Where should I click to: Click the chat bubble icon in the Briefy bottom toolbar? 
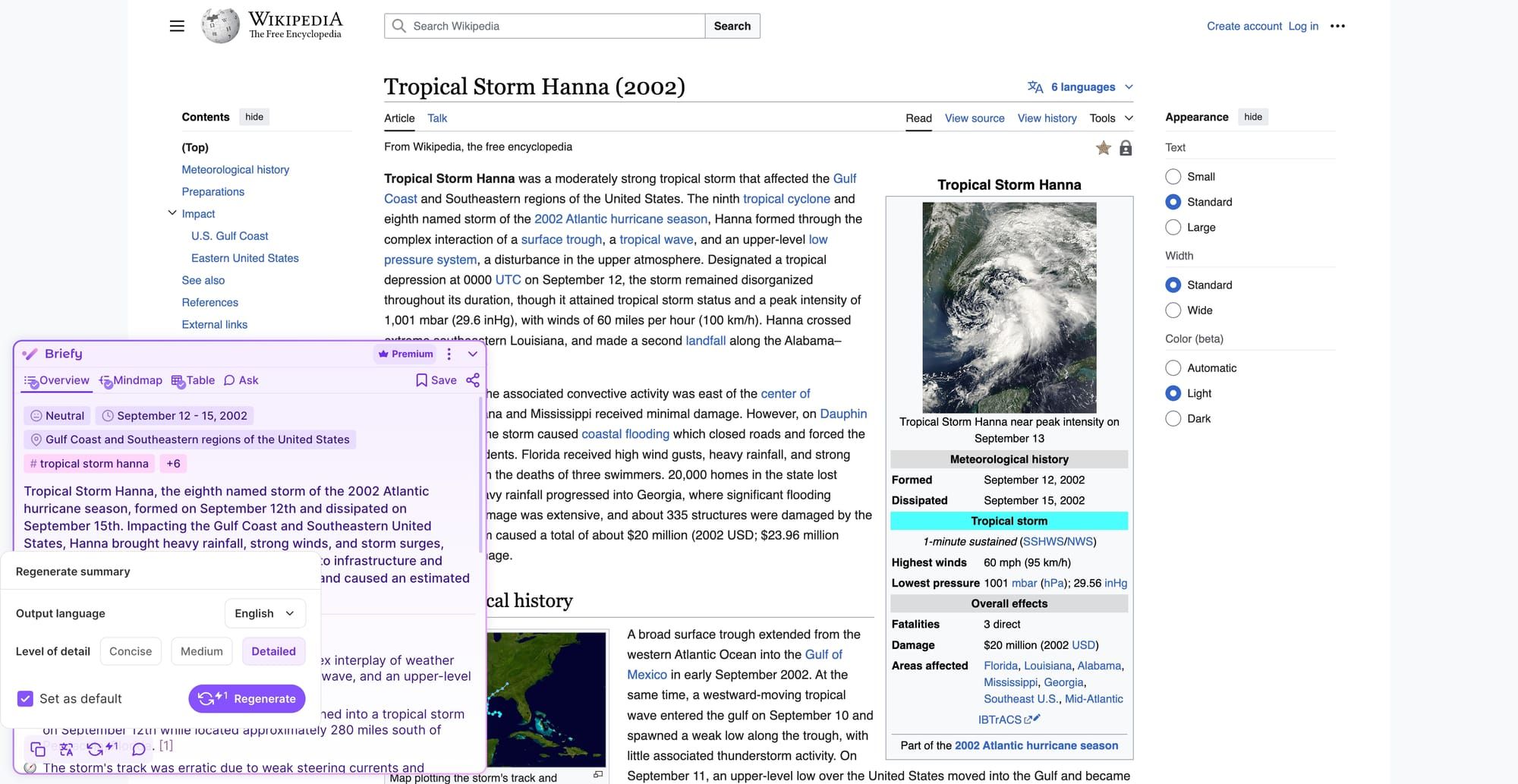139,749
